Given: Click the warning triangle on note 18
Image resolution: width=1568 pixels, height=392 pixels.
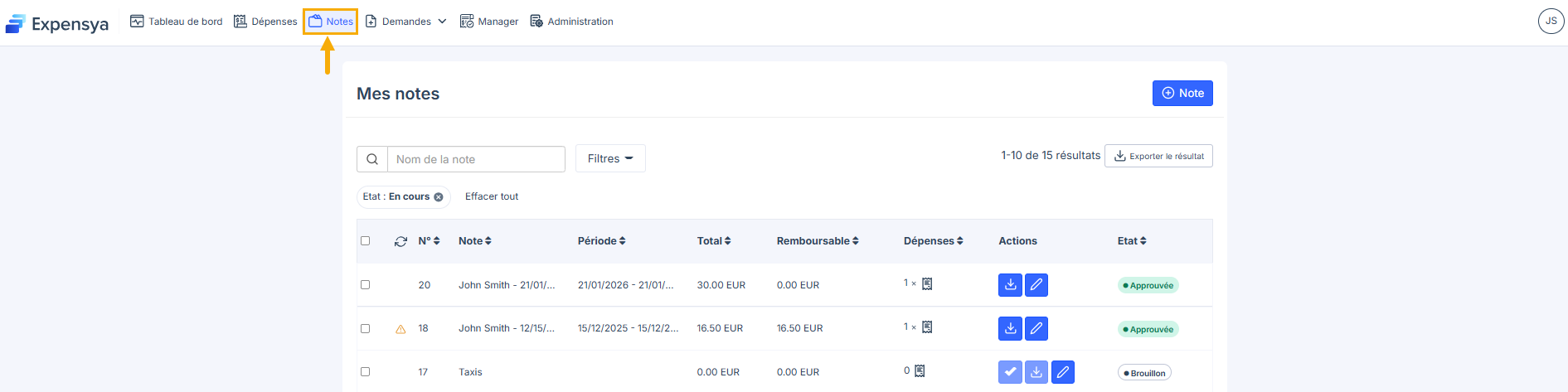Looking at the screenshot, I should coord(400,329).
